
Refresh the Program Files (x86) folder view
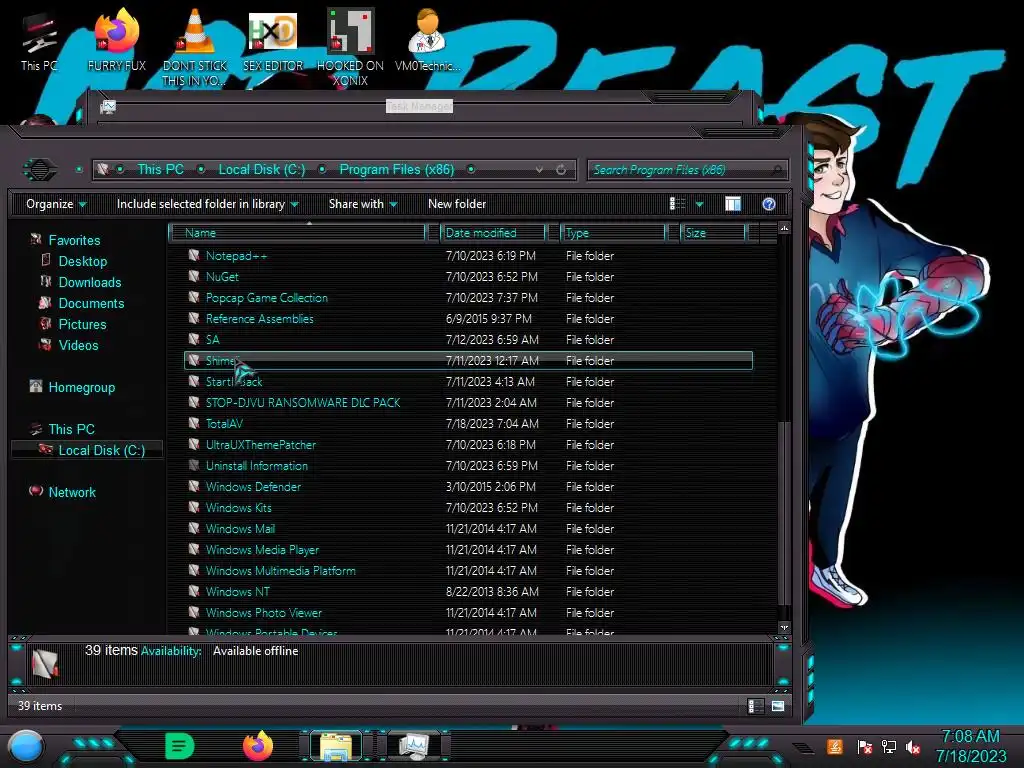point(561,170)
